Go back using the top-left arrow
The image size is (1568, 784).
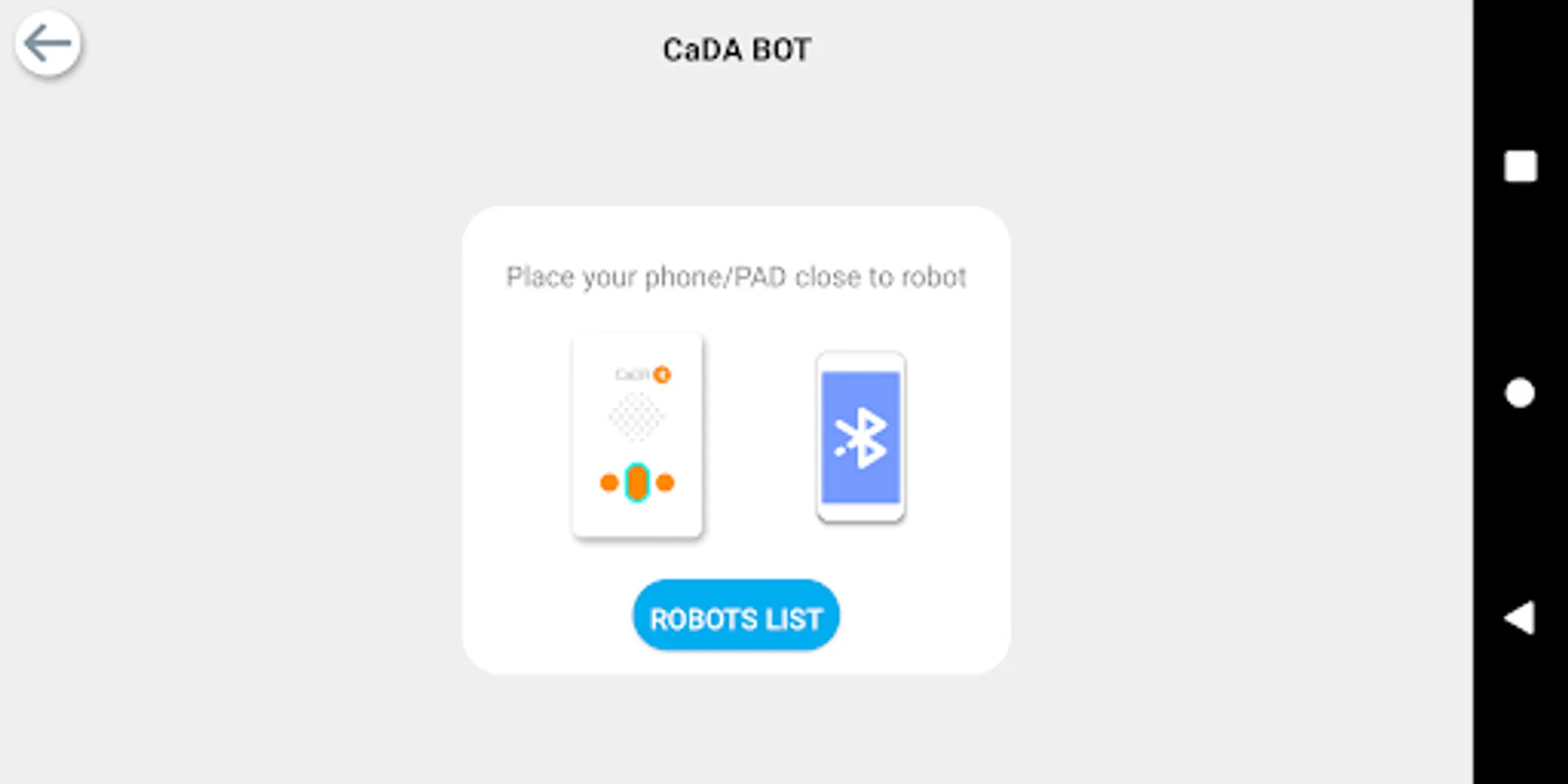(x=48, y=44)
